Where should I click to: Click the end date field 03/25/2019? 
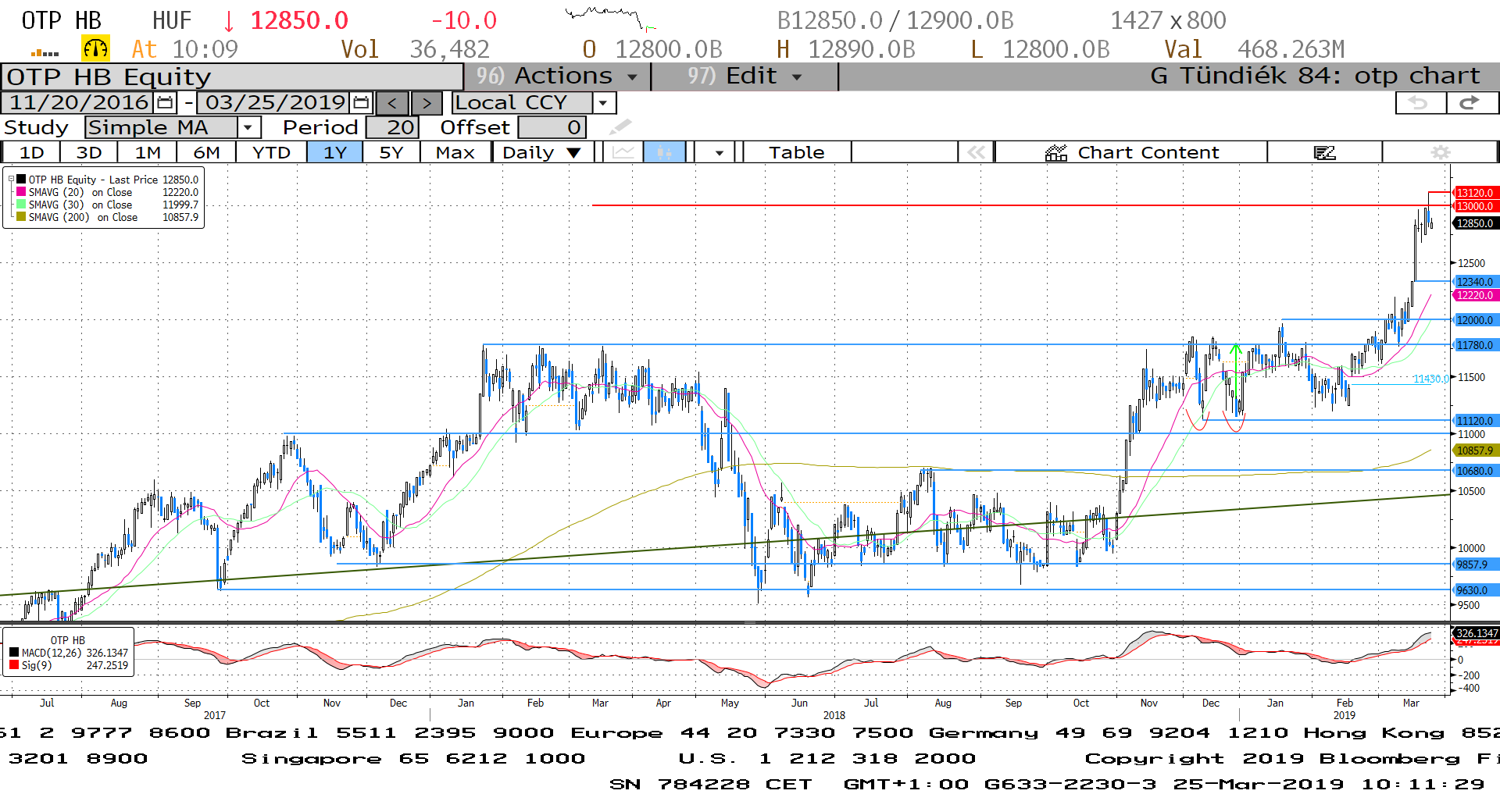click(x=275, y=102)
